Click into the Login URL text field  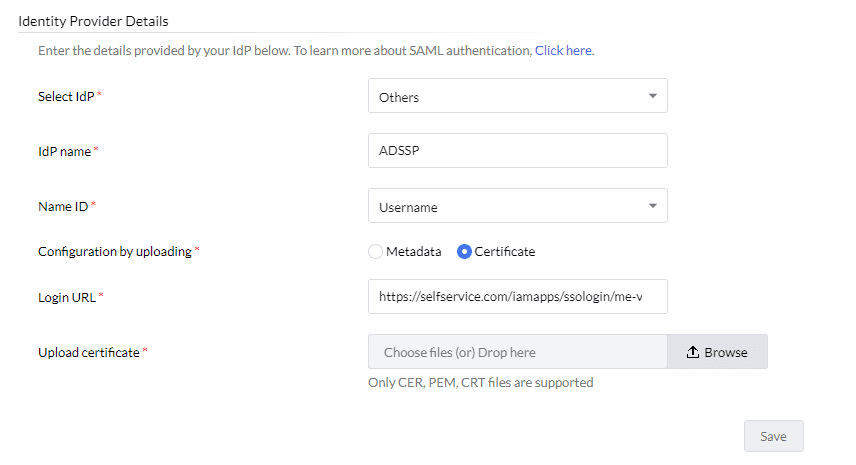517,297
